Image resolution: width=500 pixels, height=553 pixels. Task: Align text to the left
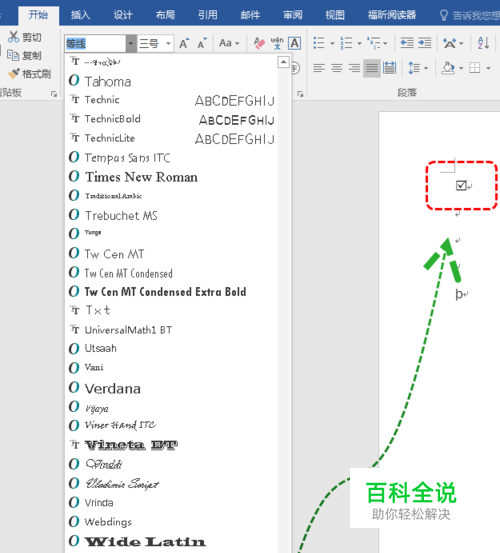coord(319,68)
